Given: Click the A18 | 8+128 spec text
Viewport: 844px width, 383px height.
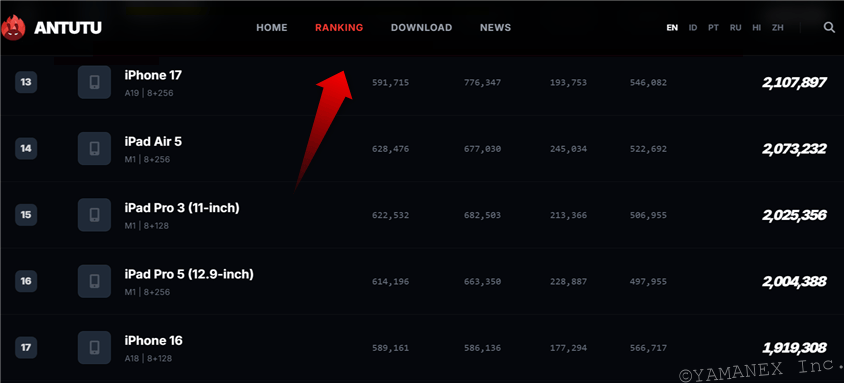Looking at the screenshot, I should pos(149,358).
